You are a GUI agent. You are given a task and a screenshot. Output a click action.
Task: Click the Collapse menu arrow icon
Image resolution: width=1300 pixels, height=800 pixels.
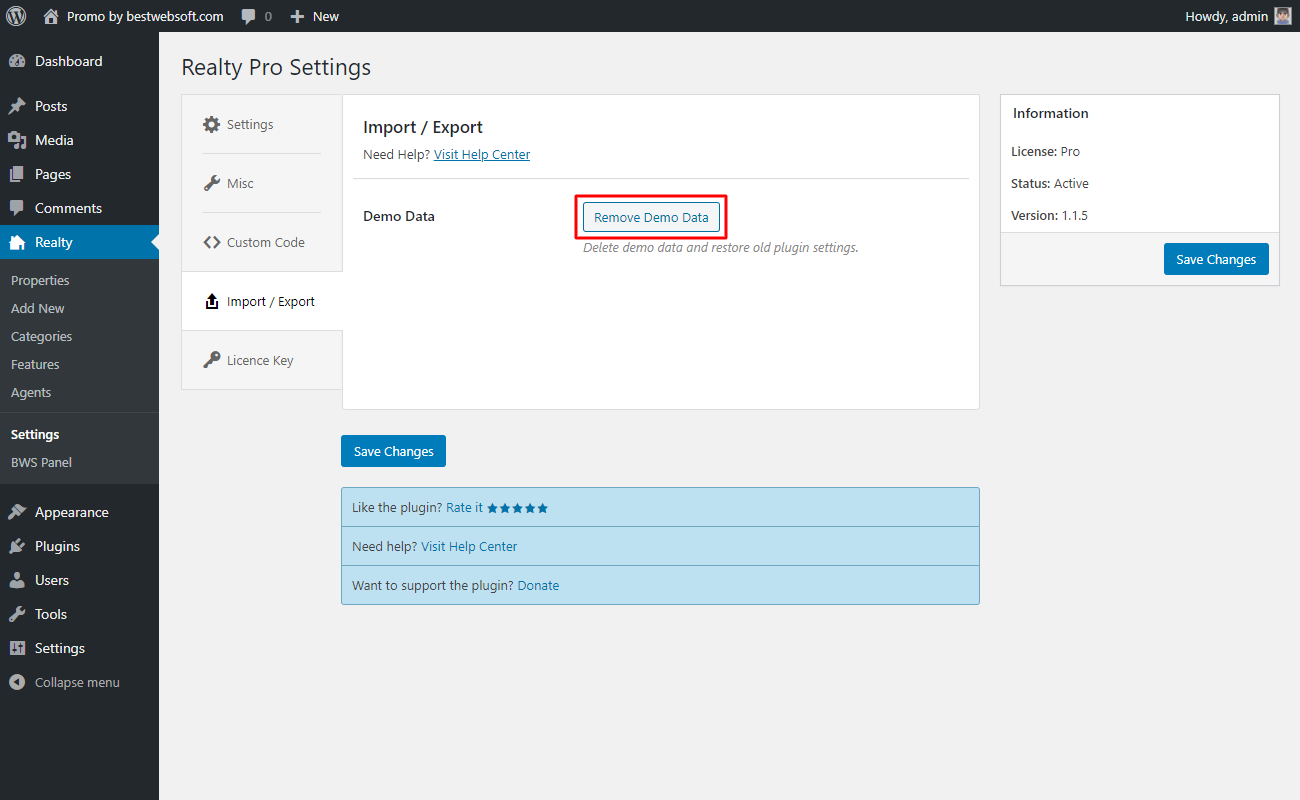point(17,682)
